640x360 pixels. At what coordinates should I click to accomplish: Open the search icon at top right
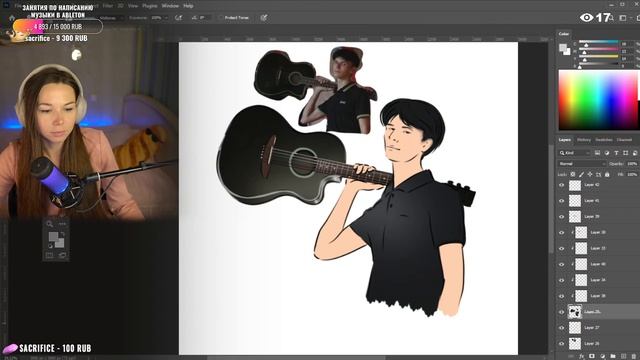pyautogui.click(x=611, y=18)
